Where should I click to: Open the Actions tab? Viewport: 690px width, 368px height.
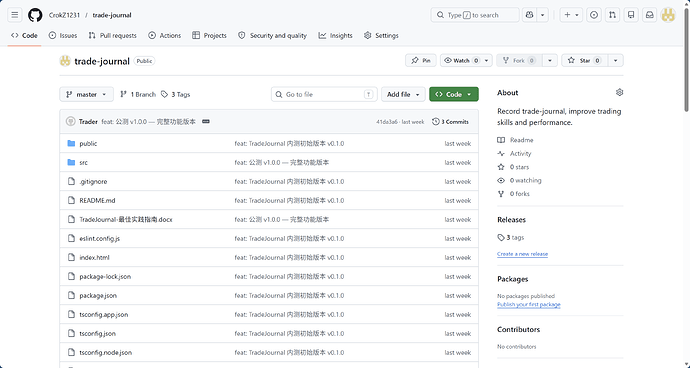click(x=165, y=36)
